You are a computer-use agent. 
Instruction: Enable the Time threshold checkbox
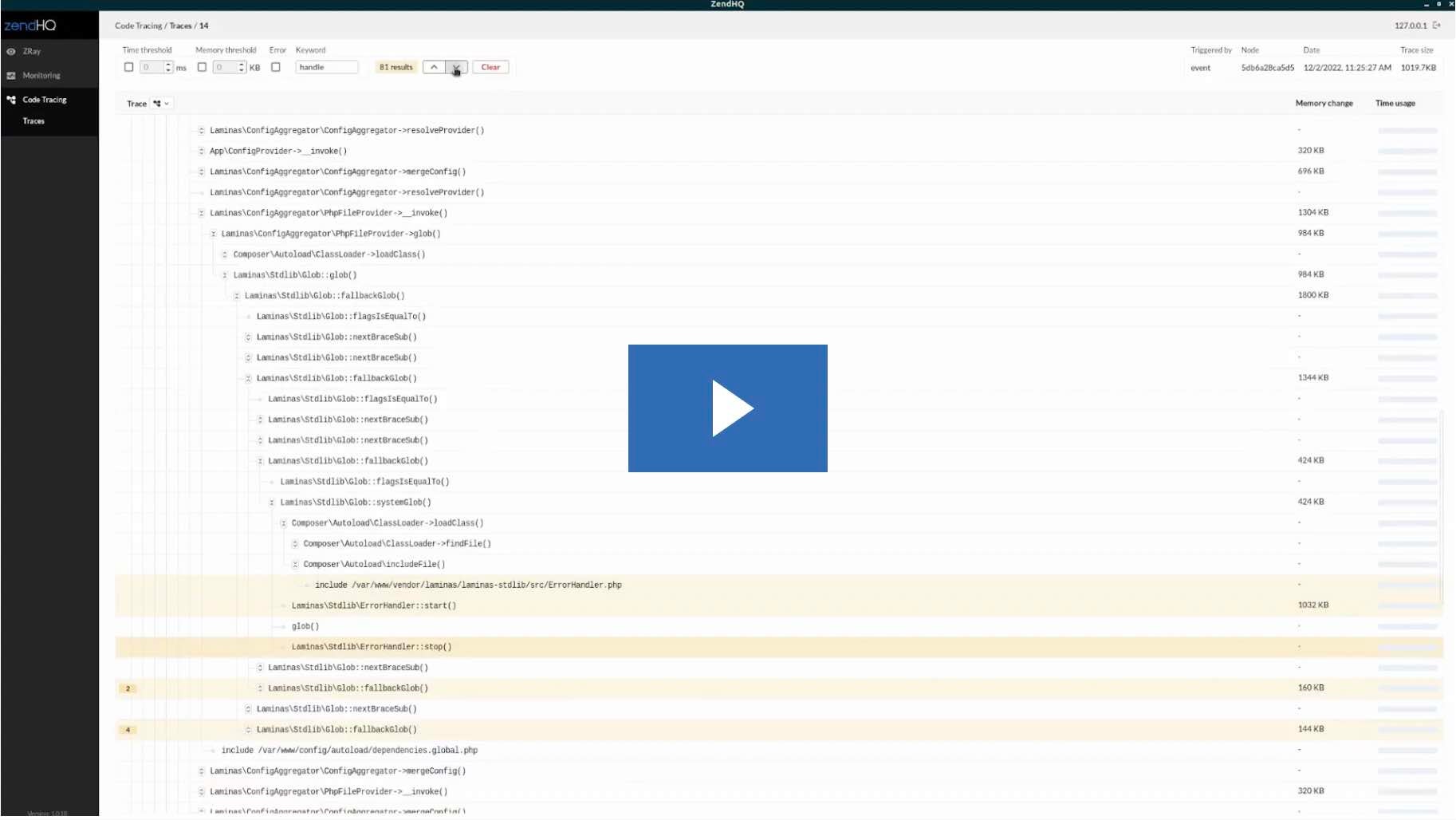tap(128, 67)
